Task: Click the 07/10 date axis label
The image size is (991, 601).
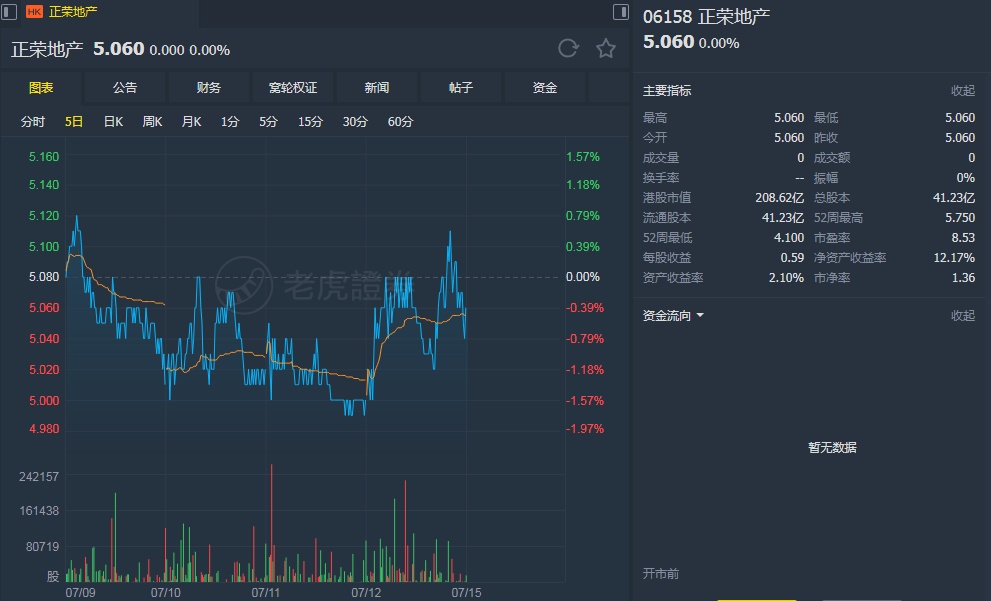Action: [166, 593]
